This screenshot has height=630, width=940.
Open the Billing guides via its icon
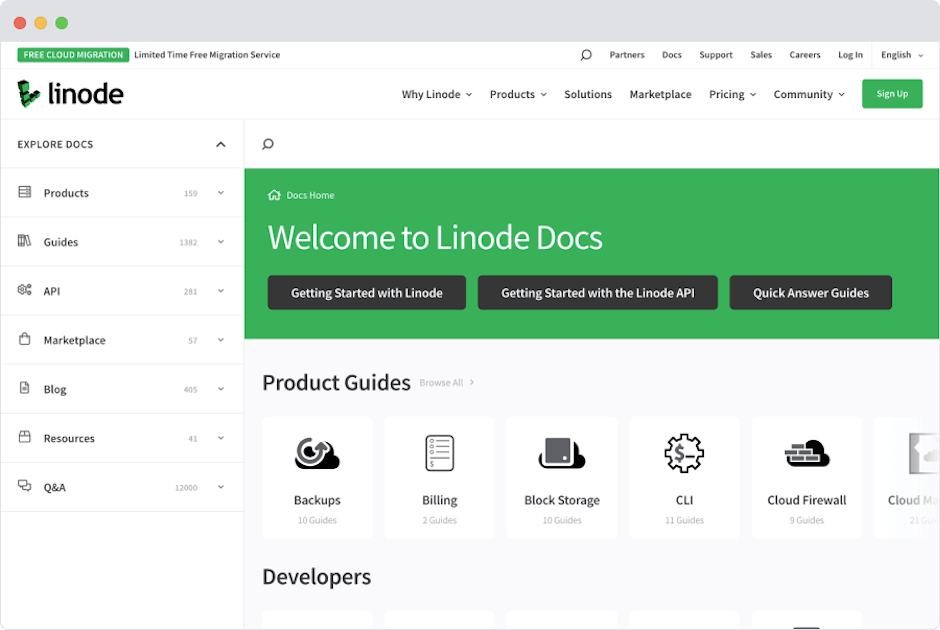[x=439, y=452]
